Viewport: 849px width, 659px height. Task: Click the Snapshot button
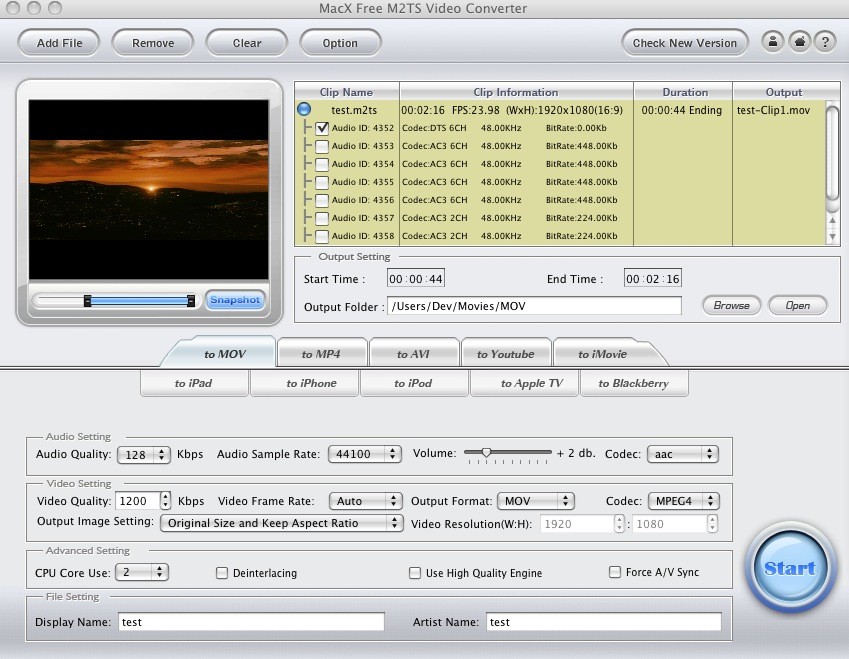tap(235, 300)
